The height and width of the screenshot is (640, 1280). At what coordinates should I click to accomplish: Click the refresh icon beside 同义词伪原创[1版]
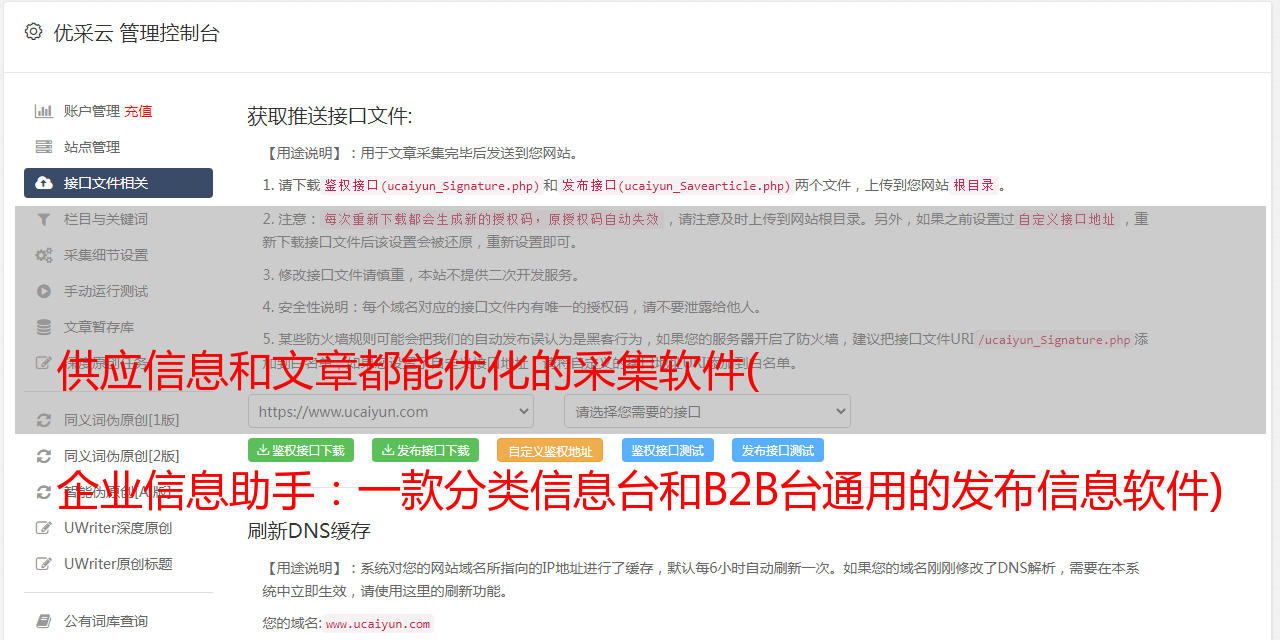[44, 420]
